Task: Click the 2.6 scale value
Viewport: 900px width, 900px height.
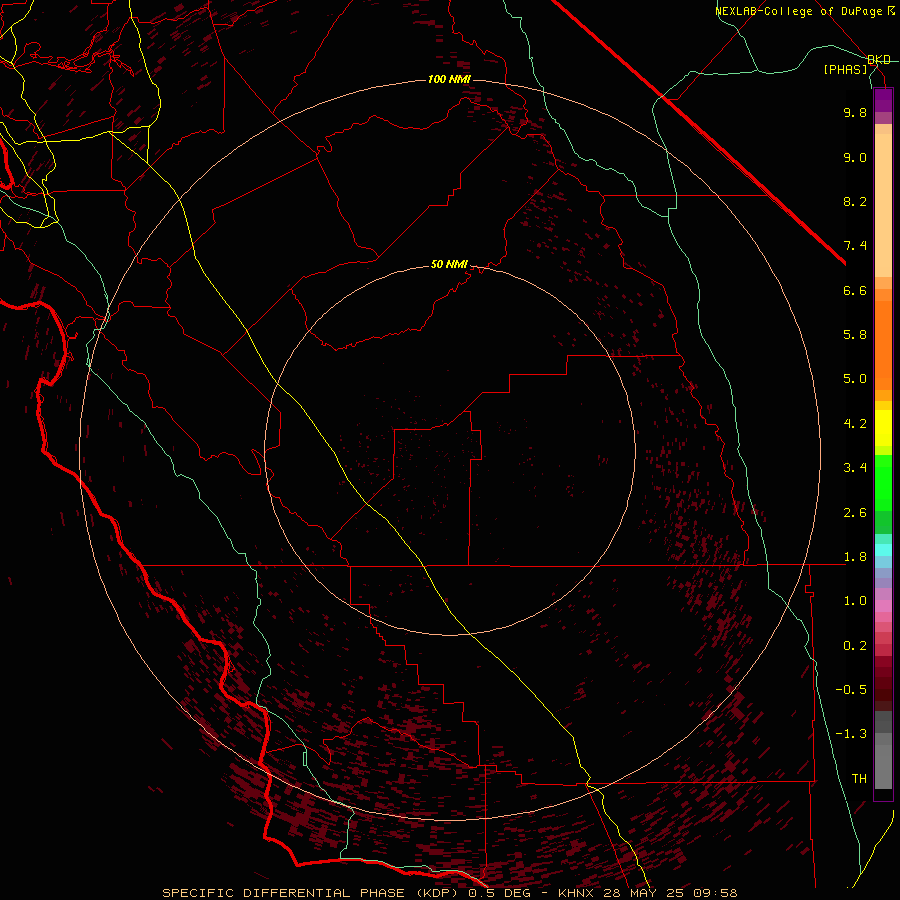Action: pos(855,513)
